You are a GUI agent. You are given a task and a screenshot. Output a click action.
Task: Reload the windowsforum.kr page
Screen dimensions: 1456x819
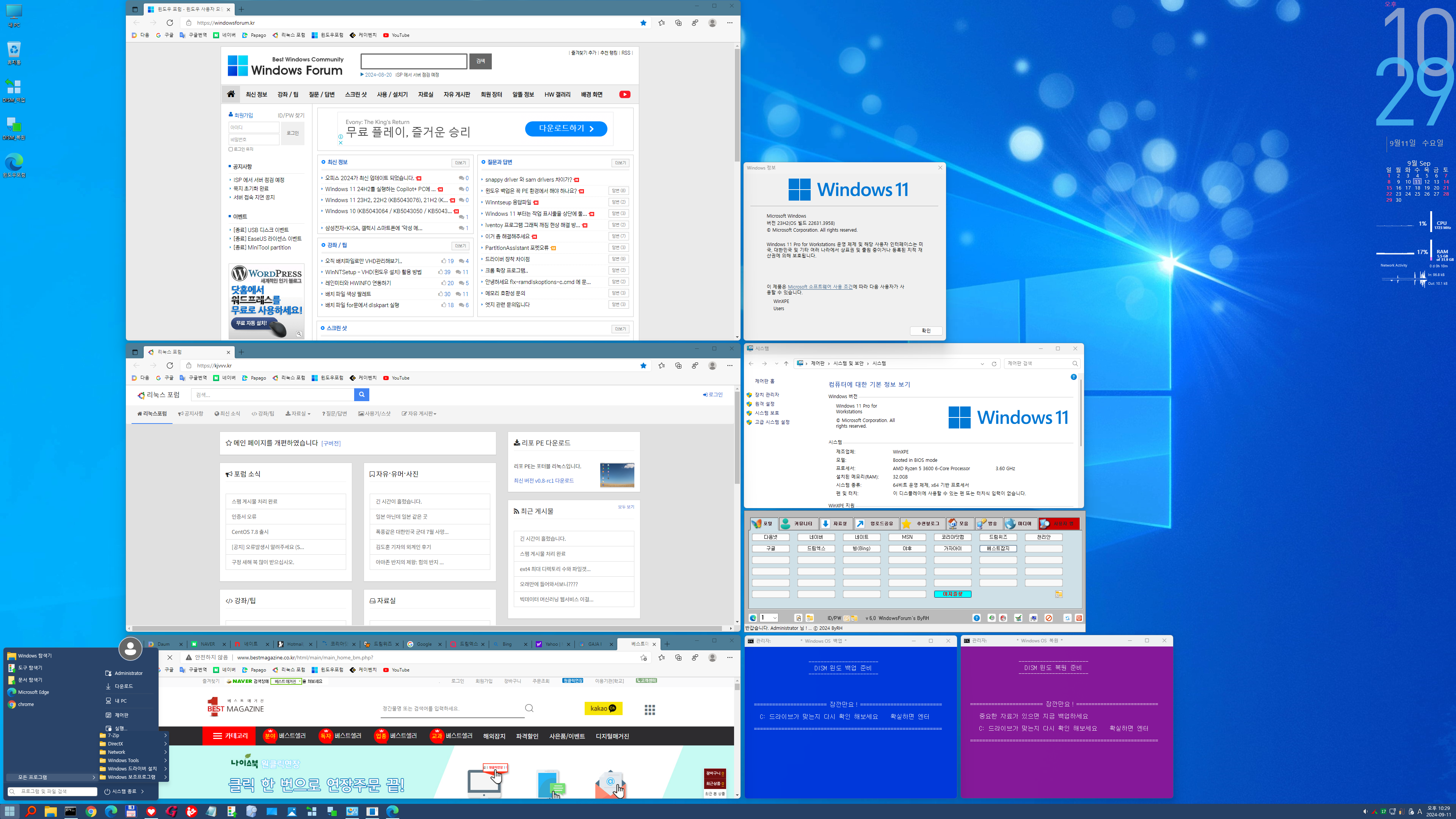click(169, 23)
